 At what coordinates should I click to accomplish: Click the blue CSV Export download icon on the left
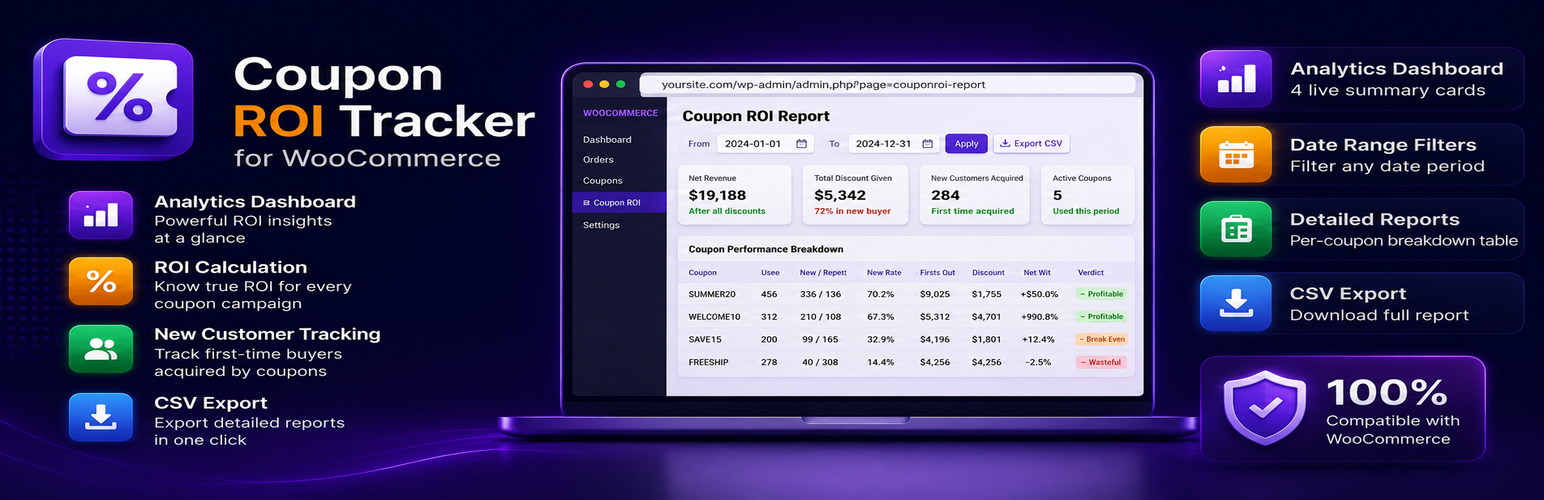point(100,417)
